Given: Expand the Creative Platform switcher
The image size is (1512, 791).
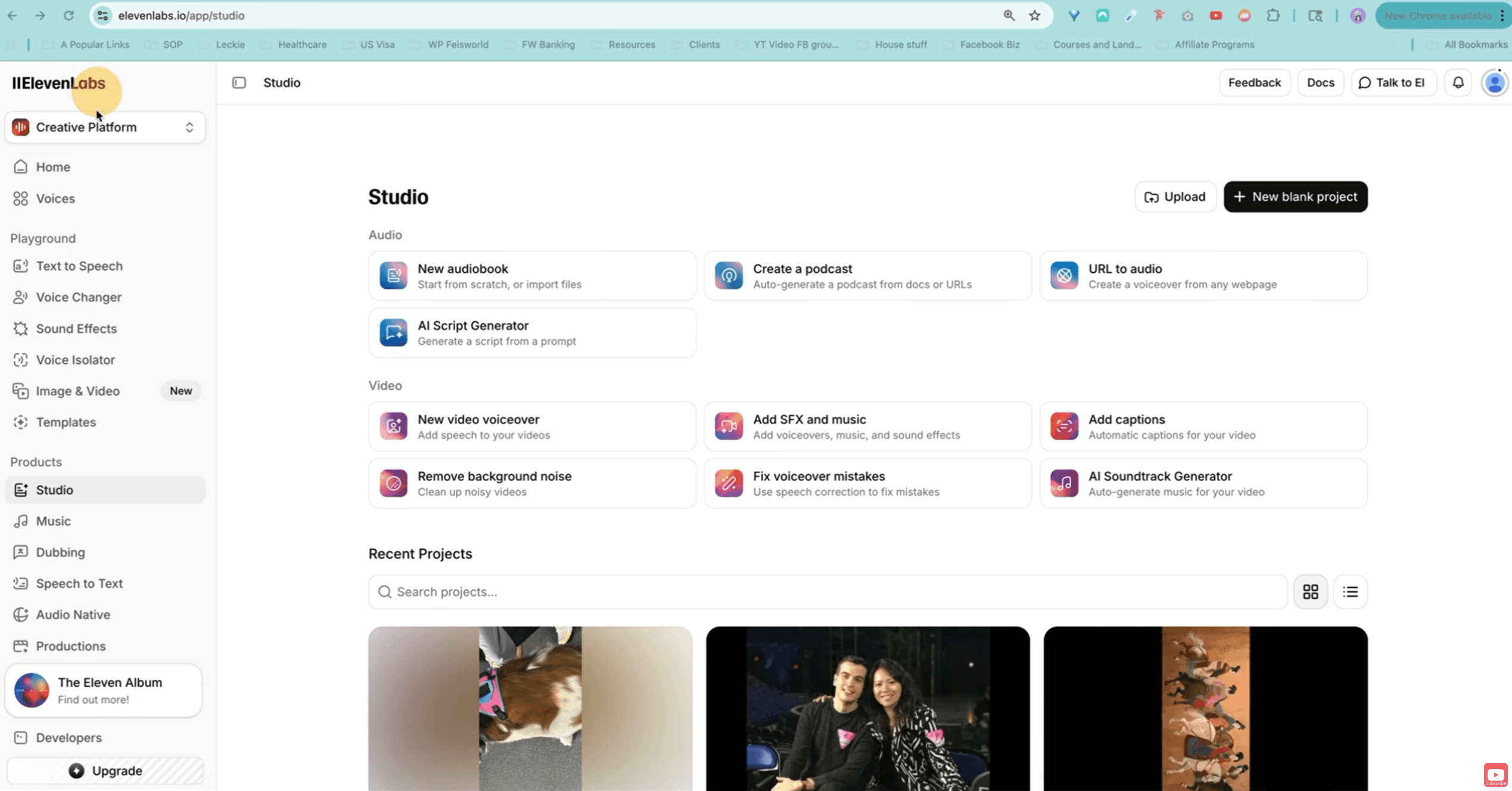Looking at the screenshot, I should (105, 127).
